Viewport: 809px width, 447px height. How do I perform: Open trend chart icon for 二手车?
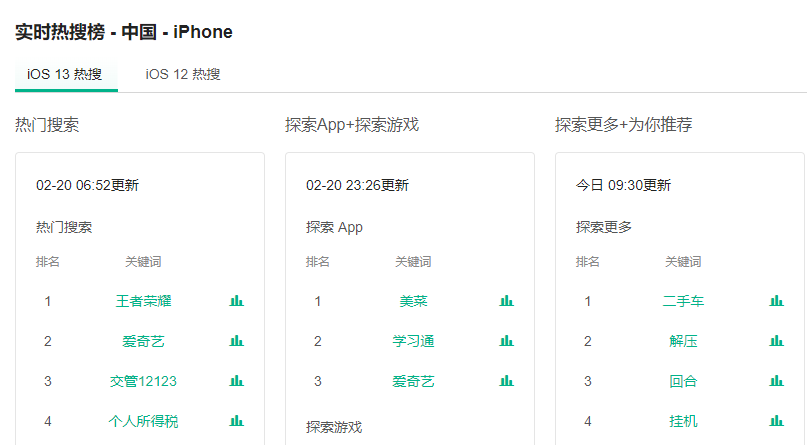(776, 301)
